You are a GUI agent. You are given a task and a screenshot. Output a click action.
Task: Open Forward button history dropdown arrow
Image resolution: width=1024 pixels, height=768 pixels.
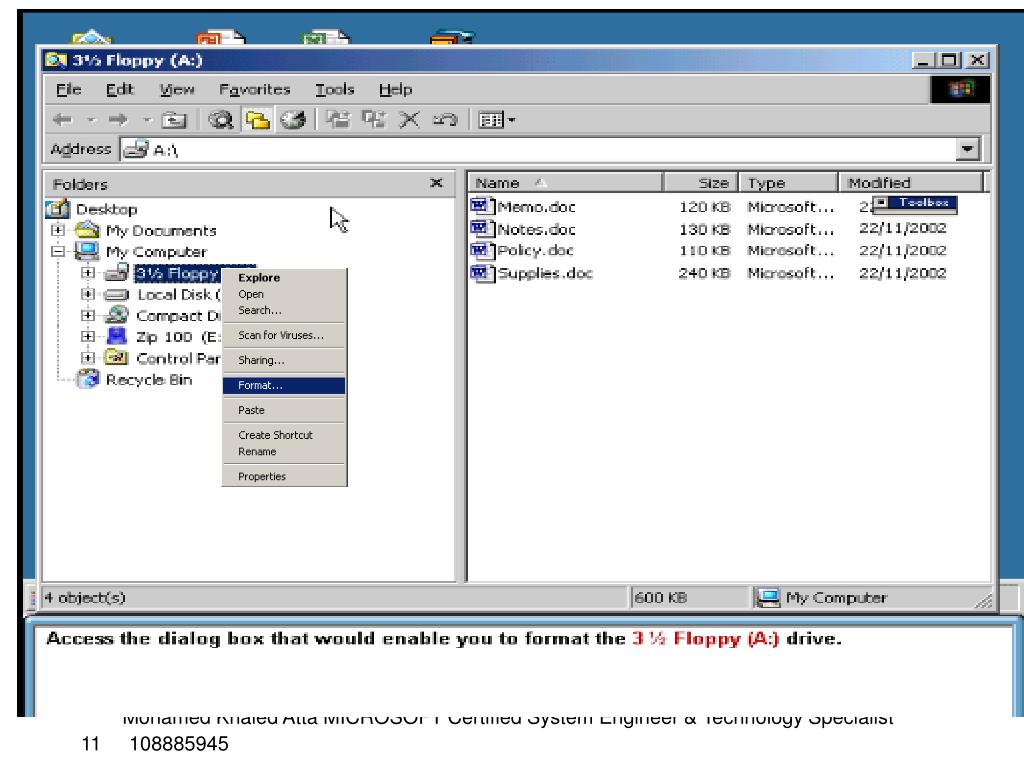pyautogui.click(x=147, y=120)
